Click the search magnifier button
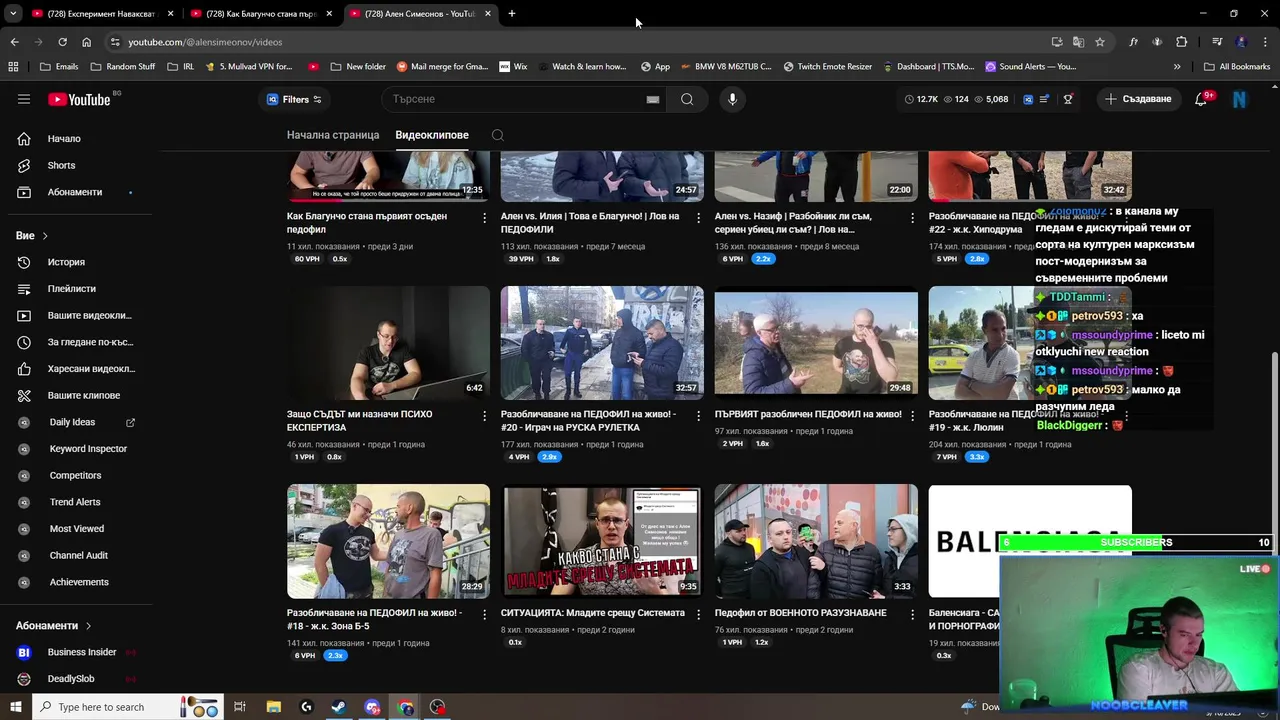1280x720 pixels. (x=687, y=99)
